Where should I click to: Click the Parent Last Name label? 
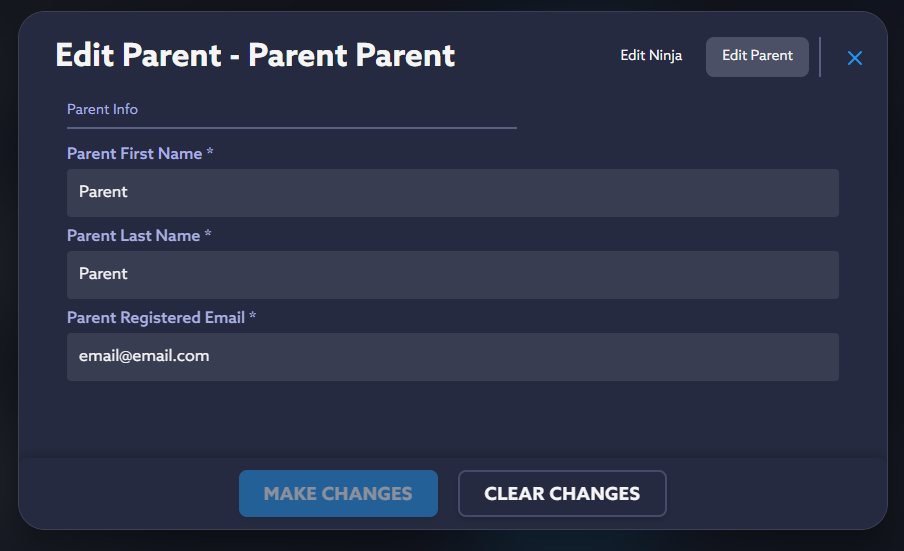point(133,236)
